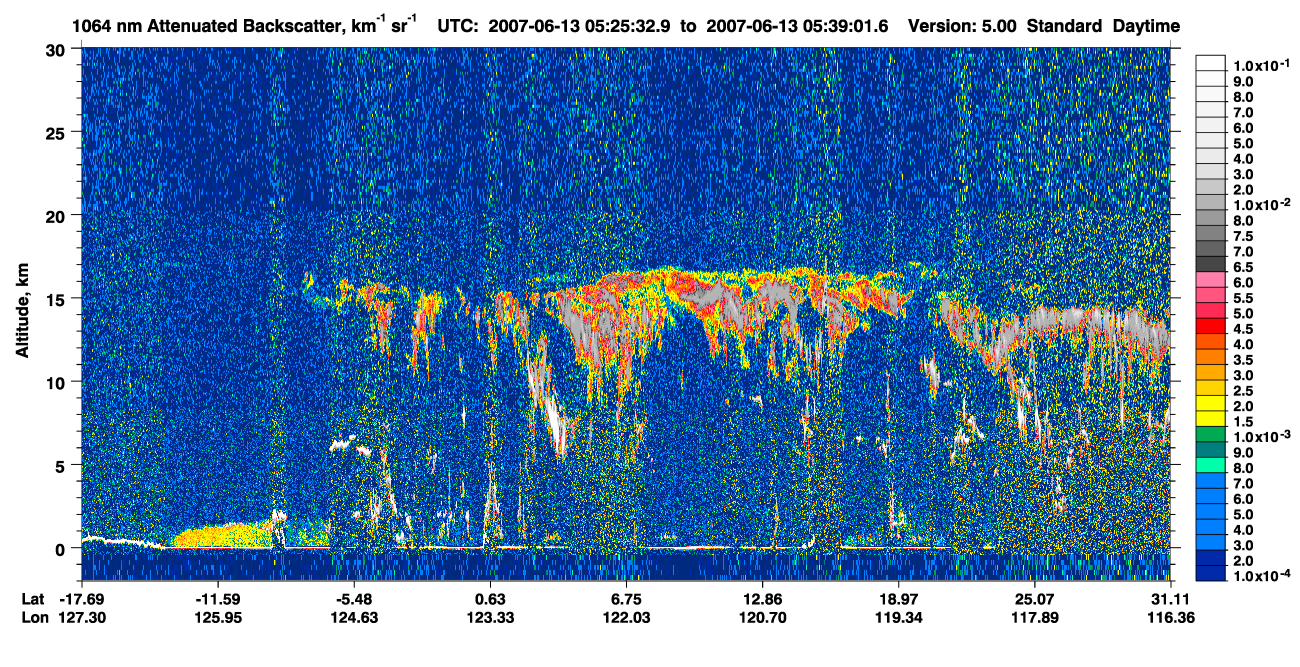The width and height of the screenshot is (1300, 667).
Task: Click the colorbar value 3.5
Action: point(1244,360)
